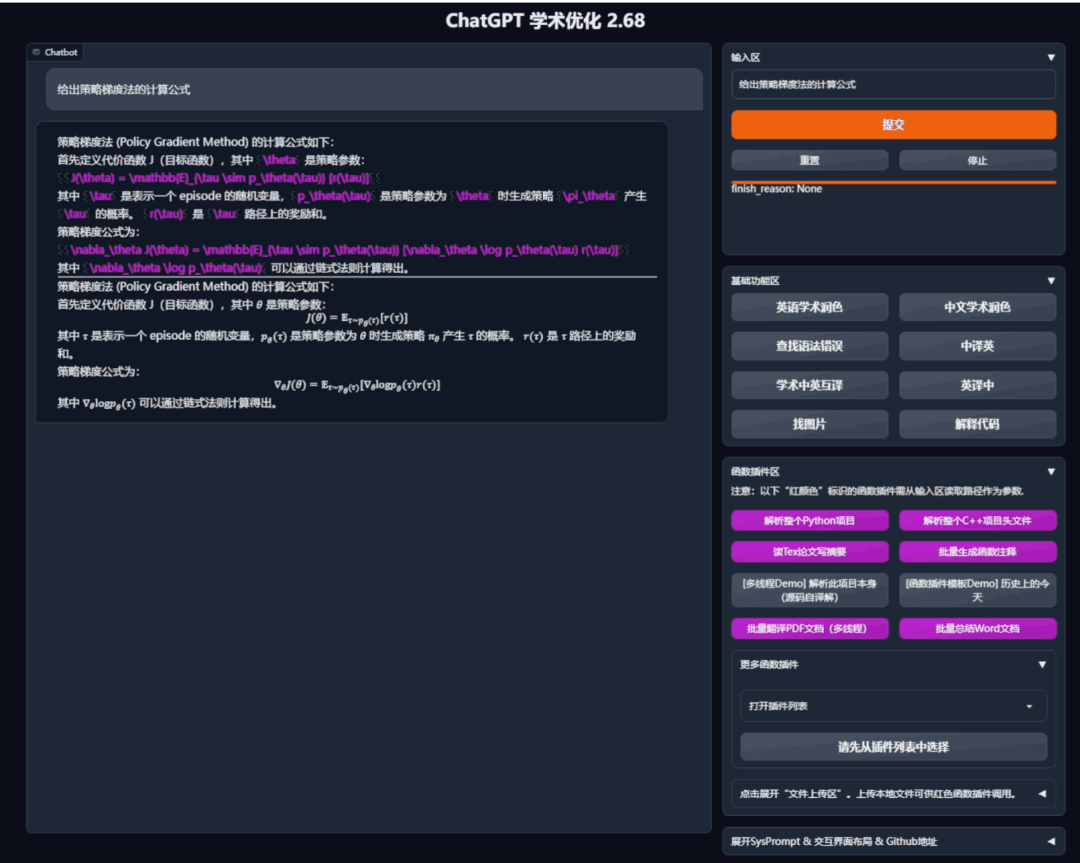Collapse the 函数插件区 panel arrow

(1051, 472)
